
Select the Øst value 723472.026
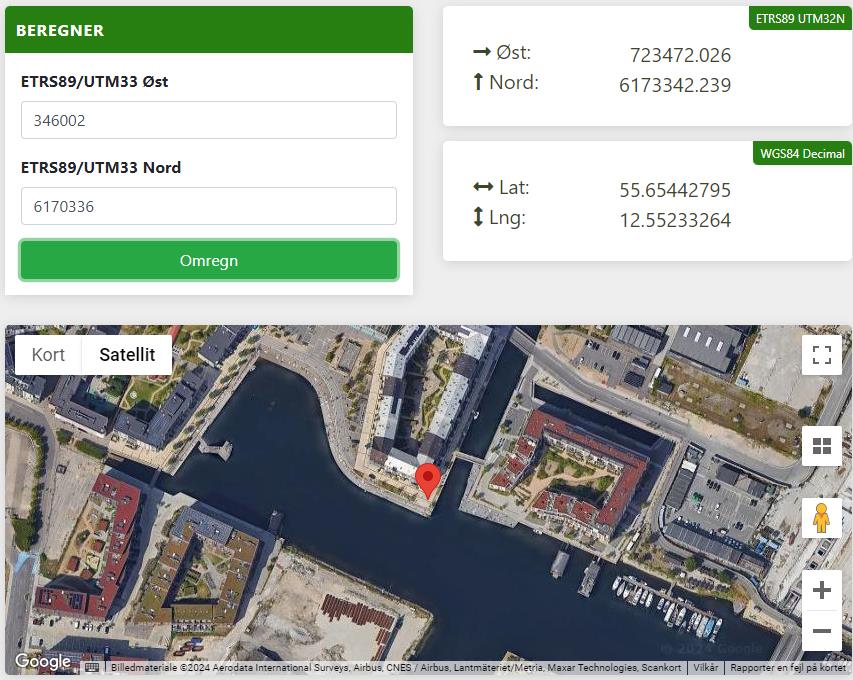[680, 55]
